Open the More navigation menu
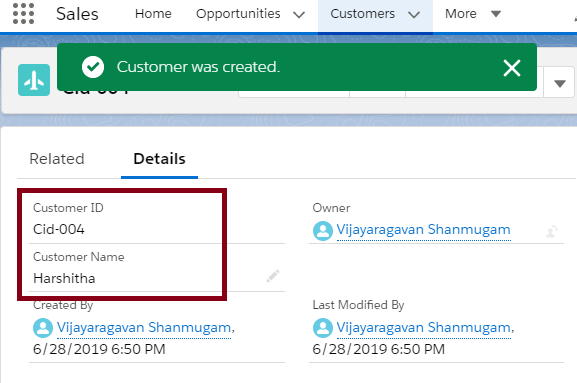The image size is (577, 383). coord(473,14)
